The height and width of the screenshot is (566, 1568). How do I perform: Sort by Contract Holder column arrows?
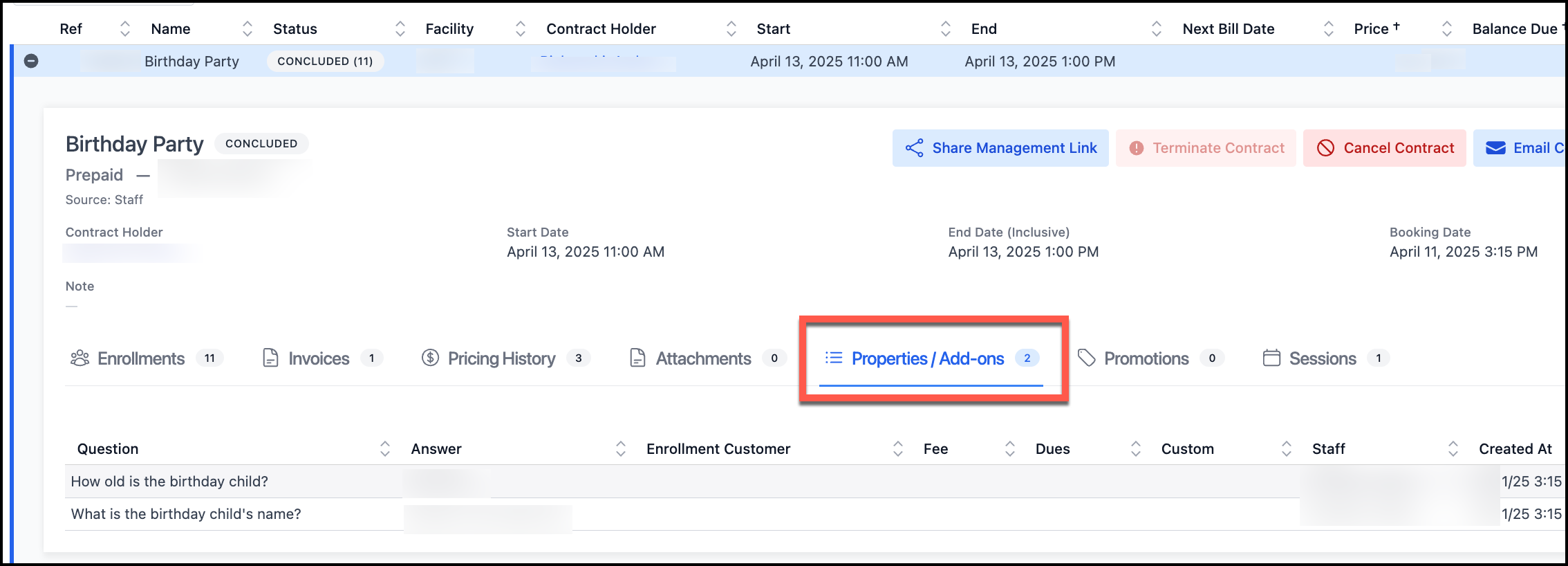pyautogui.click(x=731, y=29)
